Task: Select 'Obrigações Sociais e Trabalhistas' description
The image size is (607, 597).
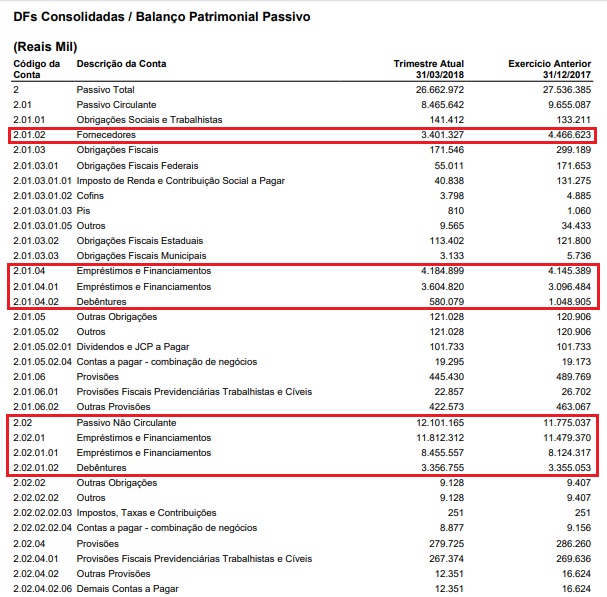Action: coord(149,120)
